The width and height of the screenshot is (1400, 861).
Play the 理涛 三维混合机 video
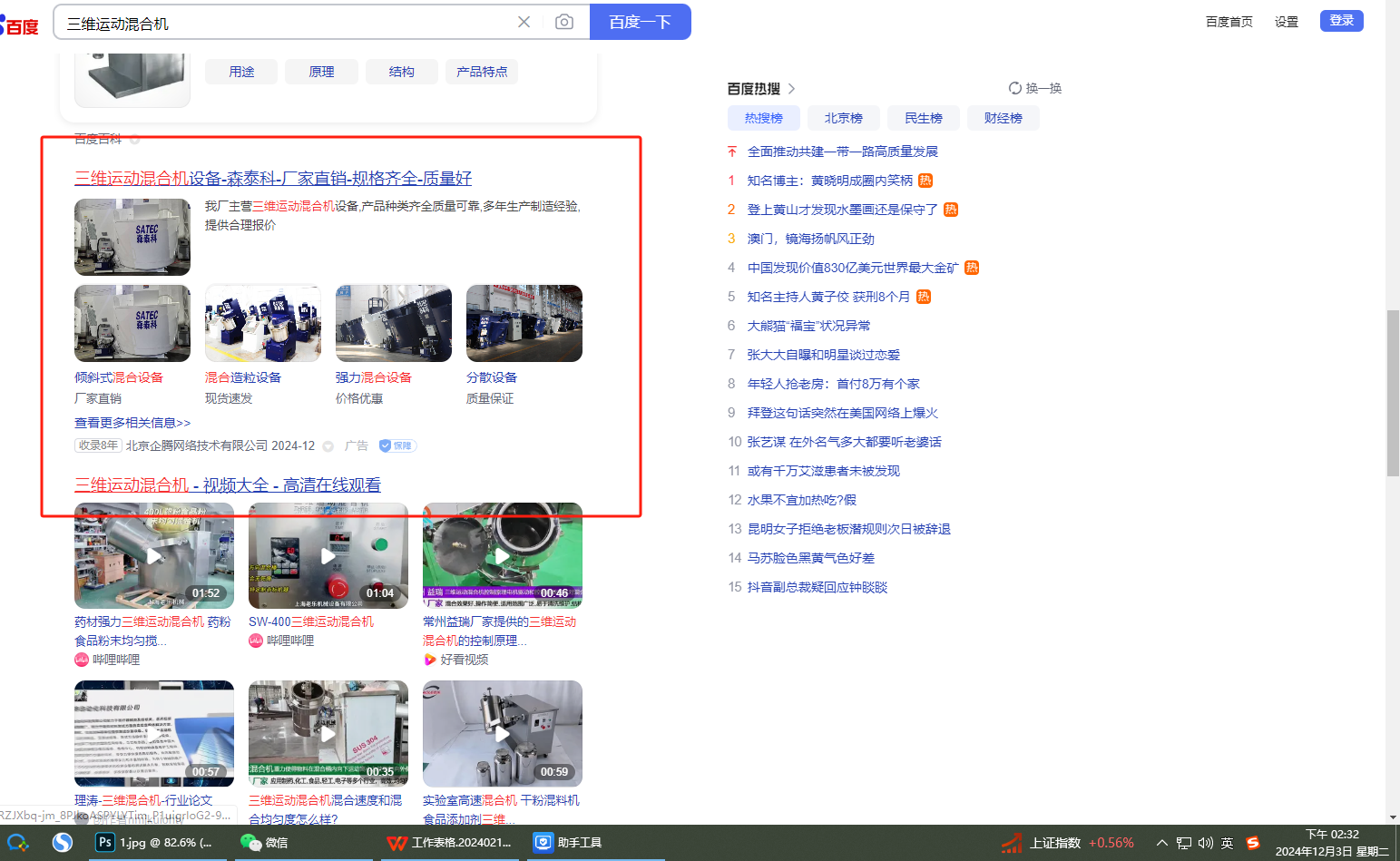tap(154, 733)
